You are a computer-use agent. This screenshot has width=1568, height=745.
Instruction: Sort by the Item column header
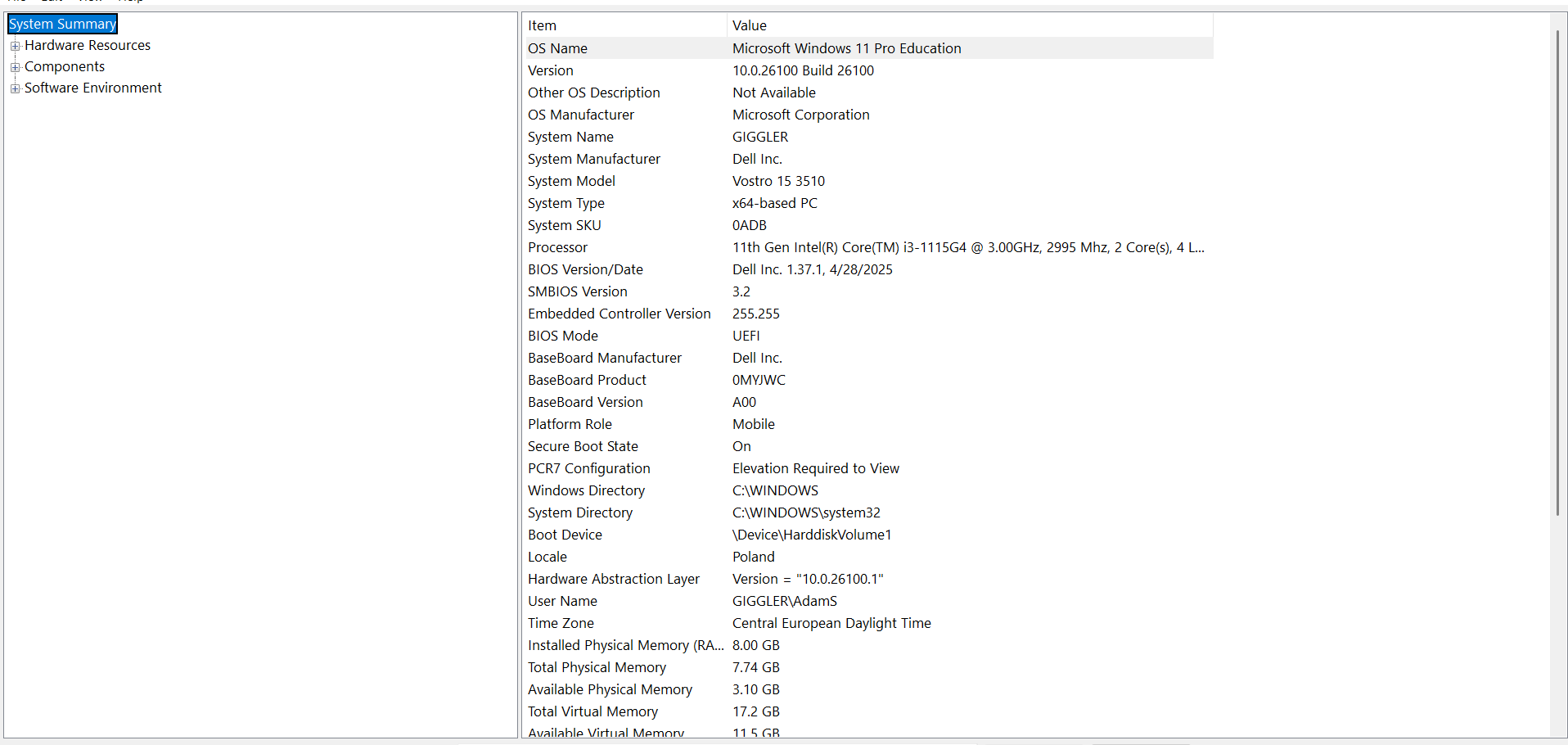(624, 25)
